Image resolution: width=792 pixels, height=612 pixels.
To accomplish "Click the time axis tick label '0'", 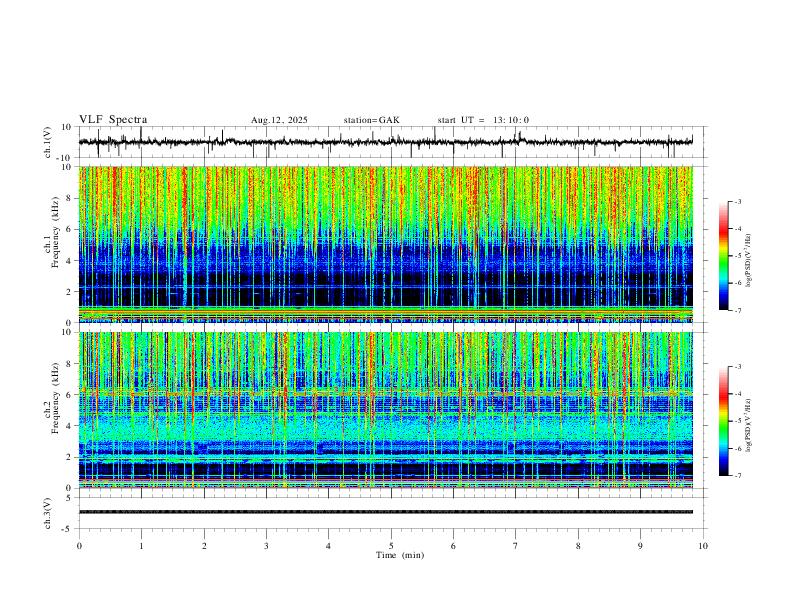I will (79, 546).
